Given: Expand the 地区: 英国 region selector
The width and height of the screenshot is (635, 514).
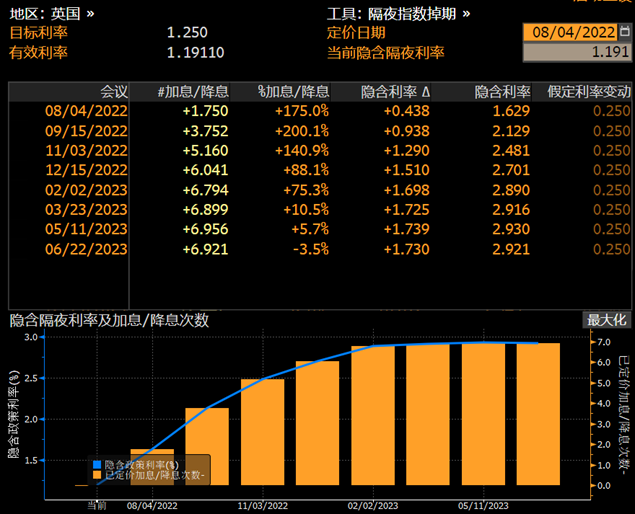Looking at the screenshot, I should click(52, 14).
